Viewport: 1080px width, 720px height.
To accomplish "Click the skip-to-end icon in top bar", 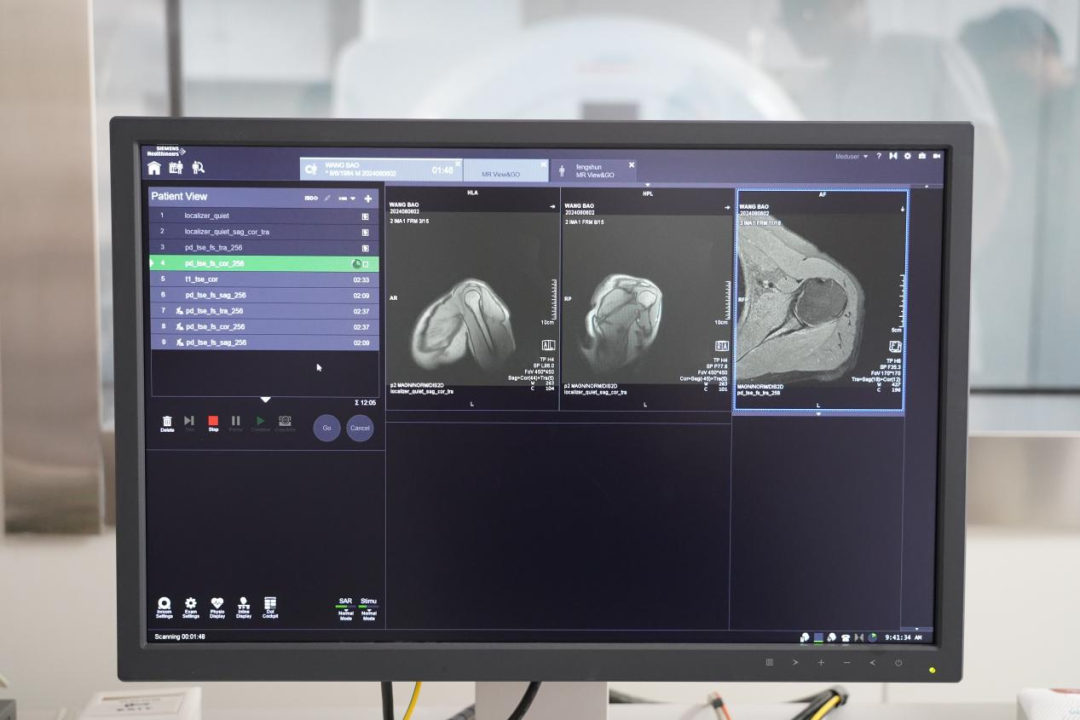I will click(893, 156).
